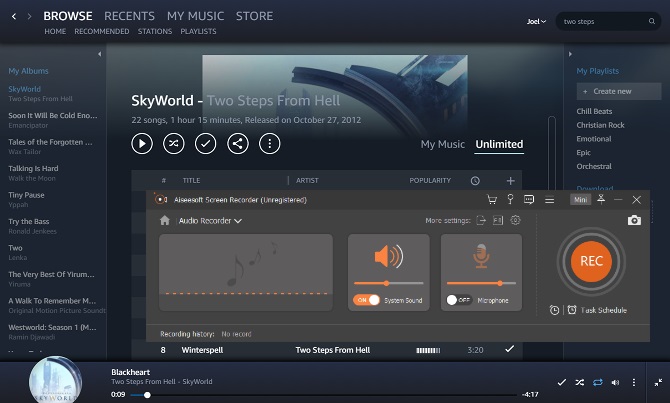Mute the player volume
The width and height of the screenshot is (670, 403).
pyautogui.click(x=615, y=382)
